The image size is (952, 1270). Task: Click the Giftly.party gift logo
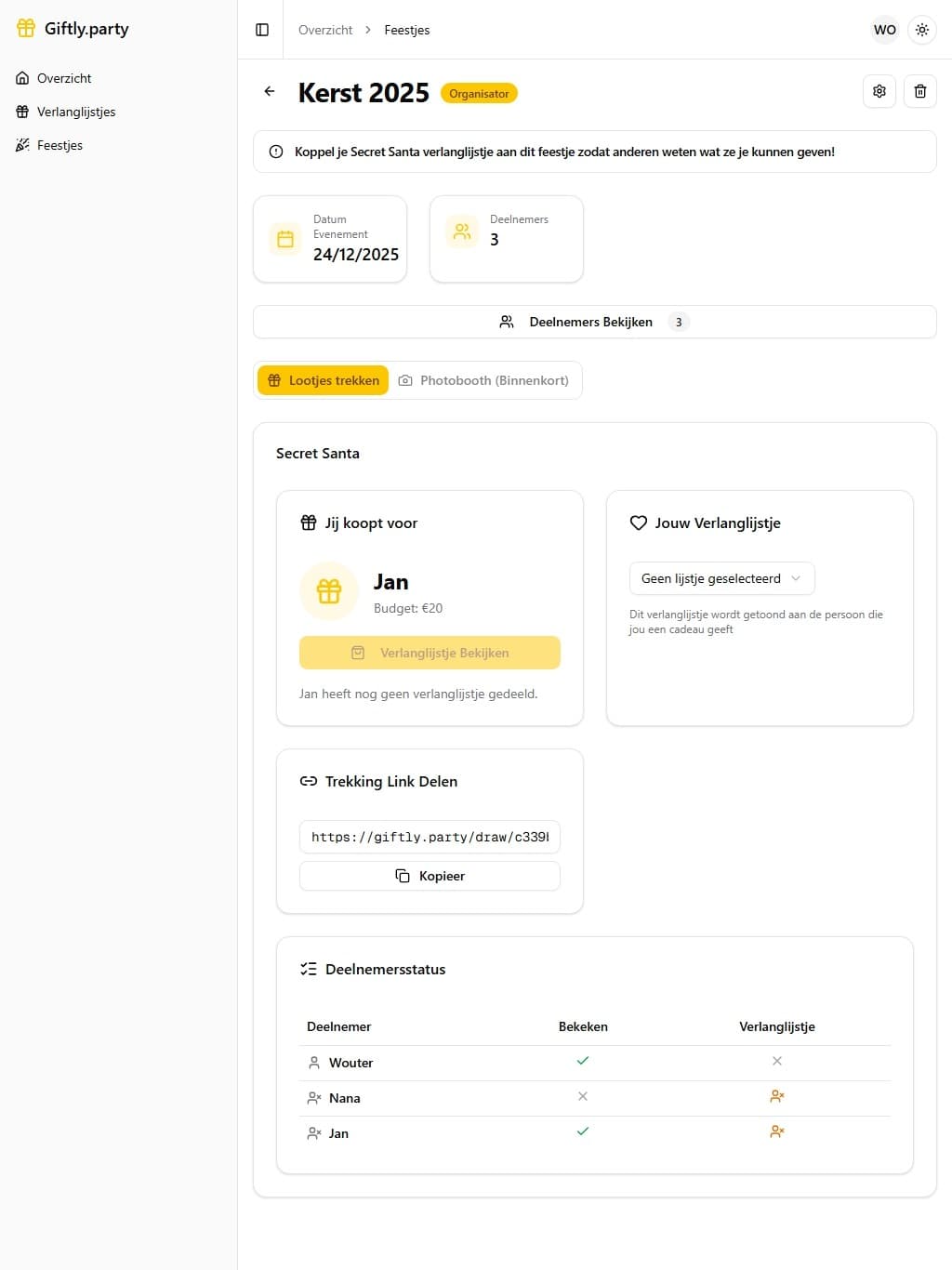[26, 28]
